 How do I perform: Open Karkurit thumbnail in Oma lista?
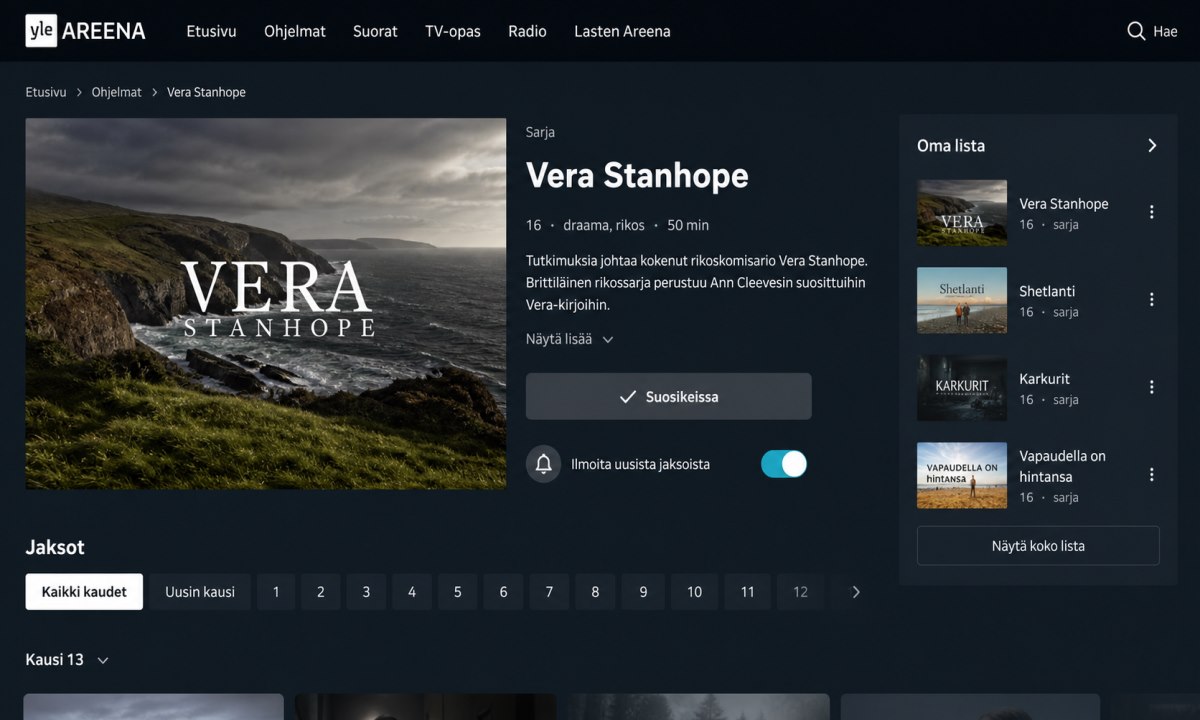pyautogui.click(x=962, y=388)
